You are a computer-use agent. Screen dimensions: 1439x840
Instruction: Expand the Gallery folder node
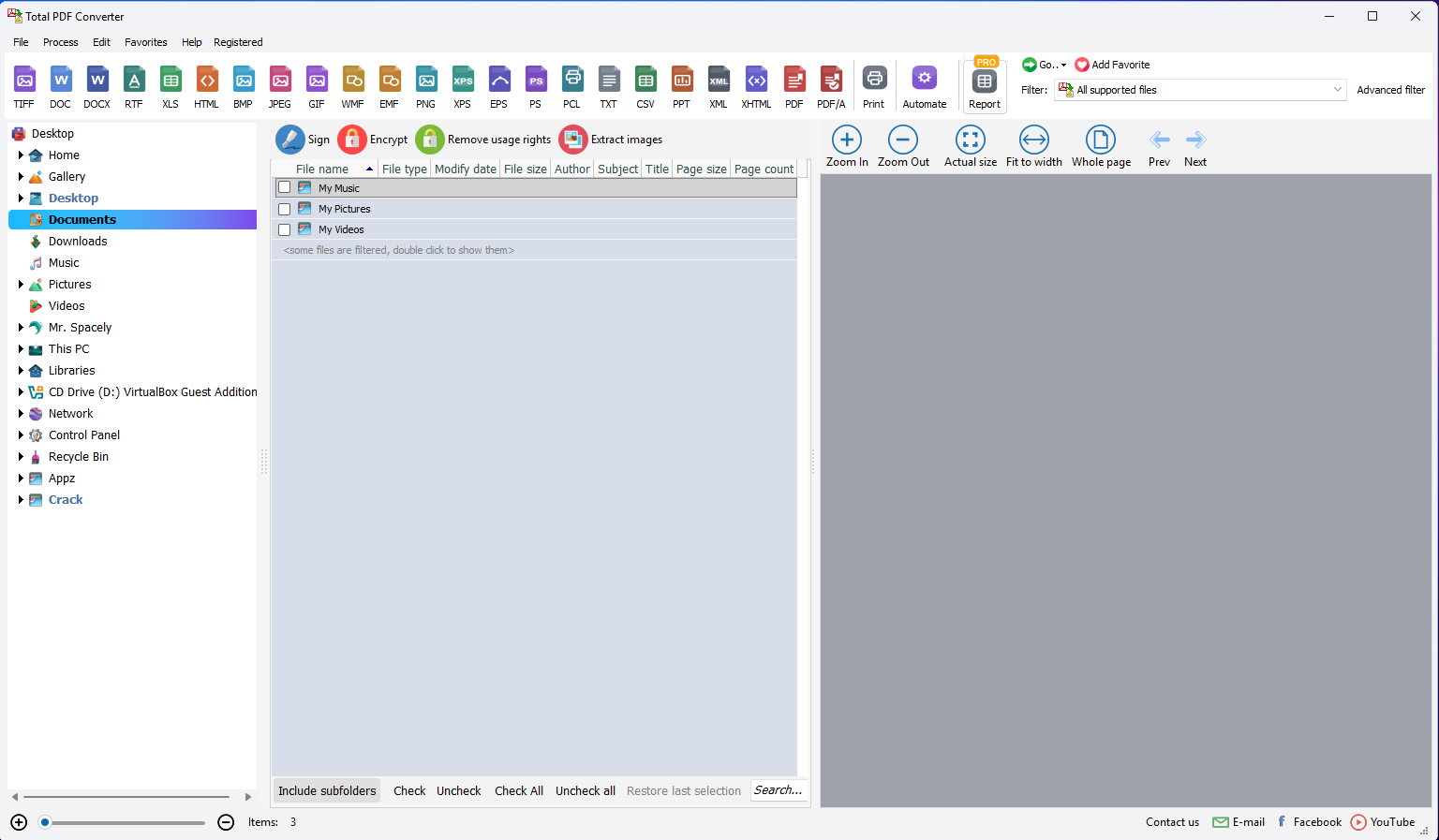tap(21, 177)
